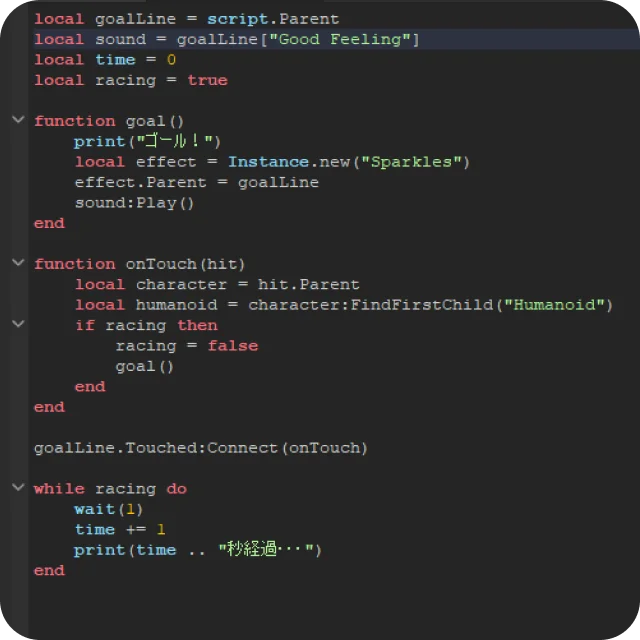Viewport: 640px width, 640px height.
Task: Click 'script.Parent' in first line
Action: (x=273, y=19)
